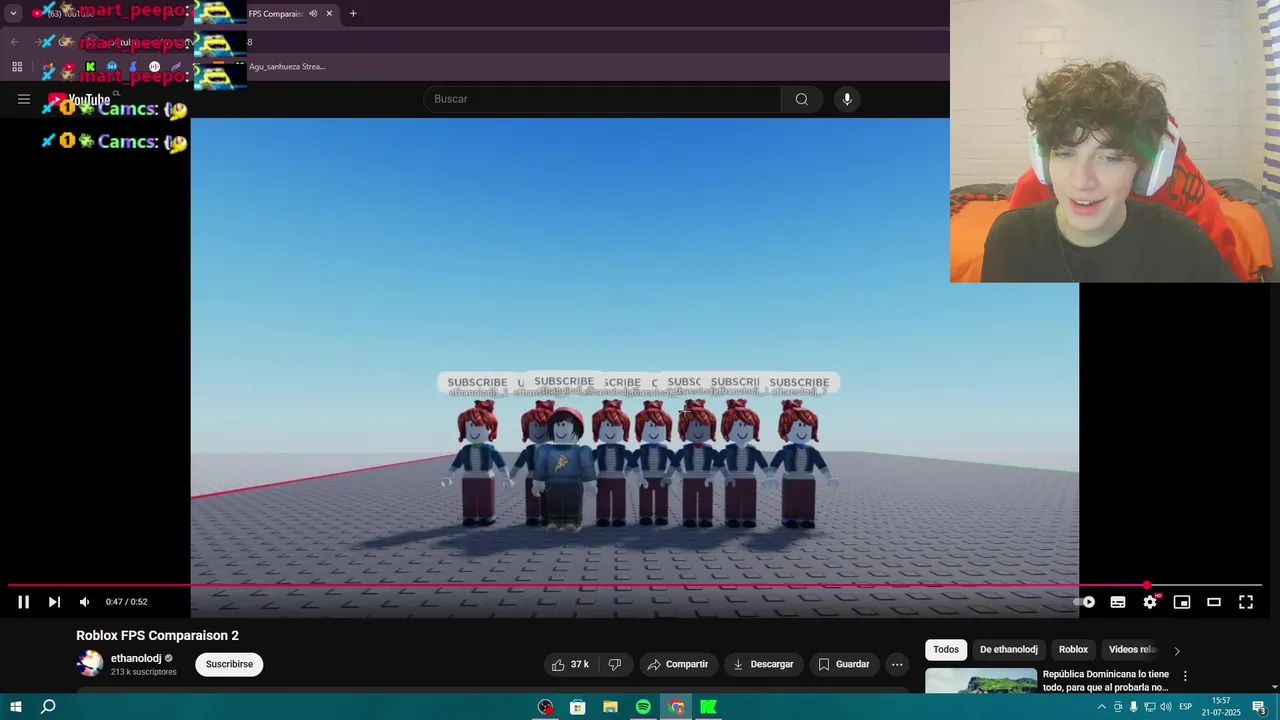Open options for República Dominicana video

[x=1185, y=676]
